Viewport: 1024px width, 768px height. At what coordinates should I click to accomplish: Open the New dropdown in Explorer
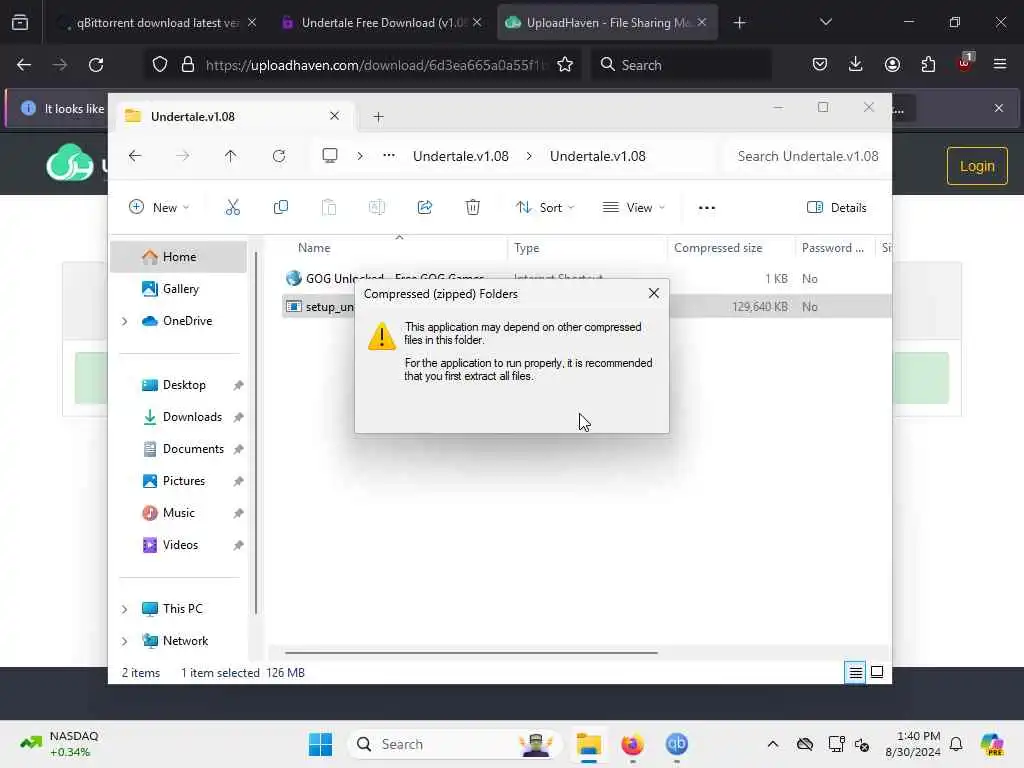tap(159, 208)
